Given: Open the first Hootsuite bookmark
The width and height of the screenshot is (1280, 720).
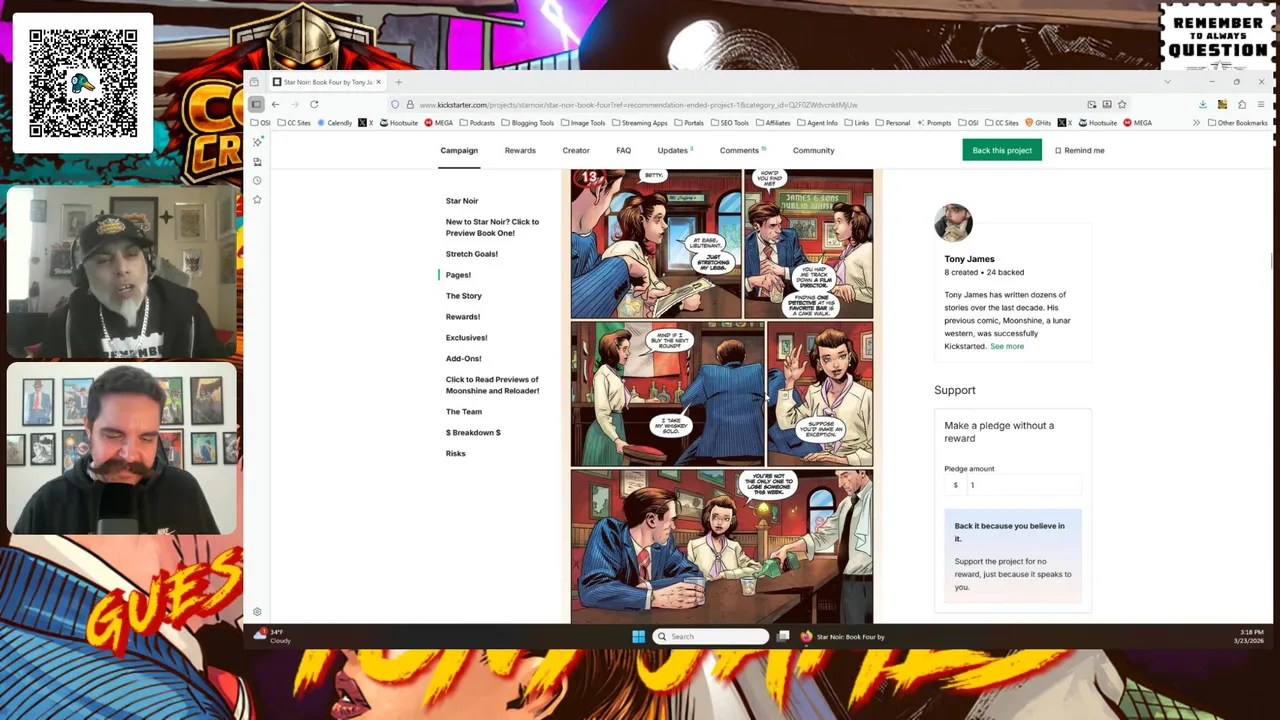Looking at the screenshot, I should pyautogui.click(x=399, y=123).
